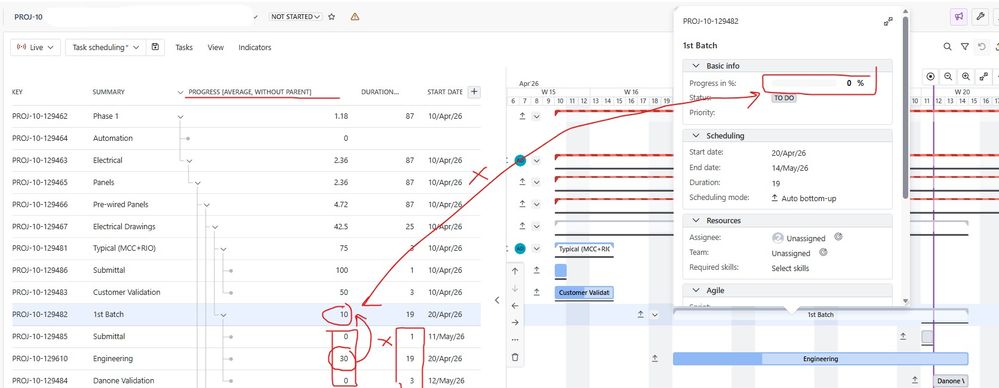Collapse the Phase 1 tree row
The image size is (999, 388).
tap(180, 117)
